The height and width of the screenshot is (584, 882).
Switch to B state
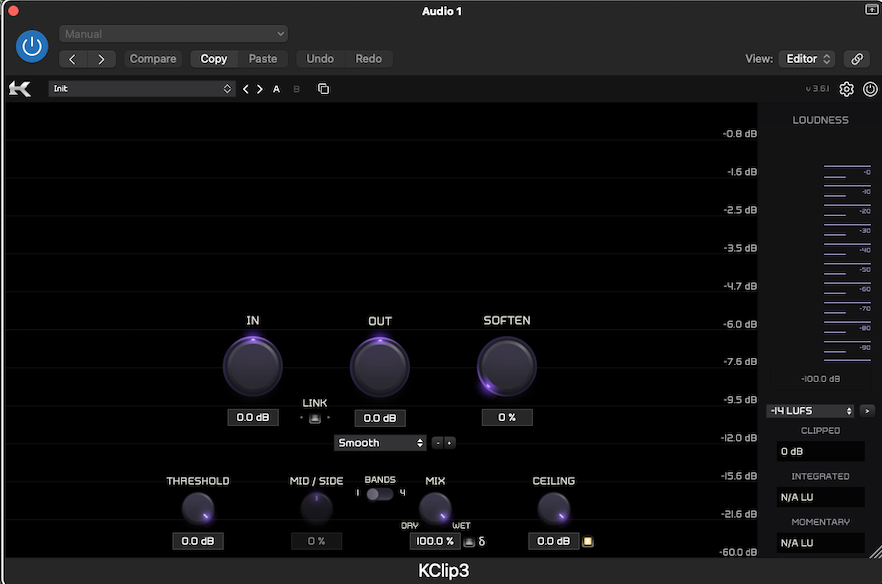click(x=296, y=89)
